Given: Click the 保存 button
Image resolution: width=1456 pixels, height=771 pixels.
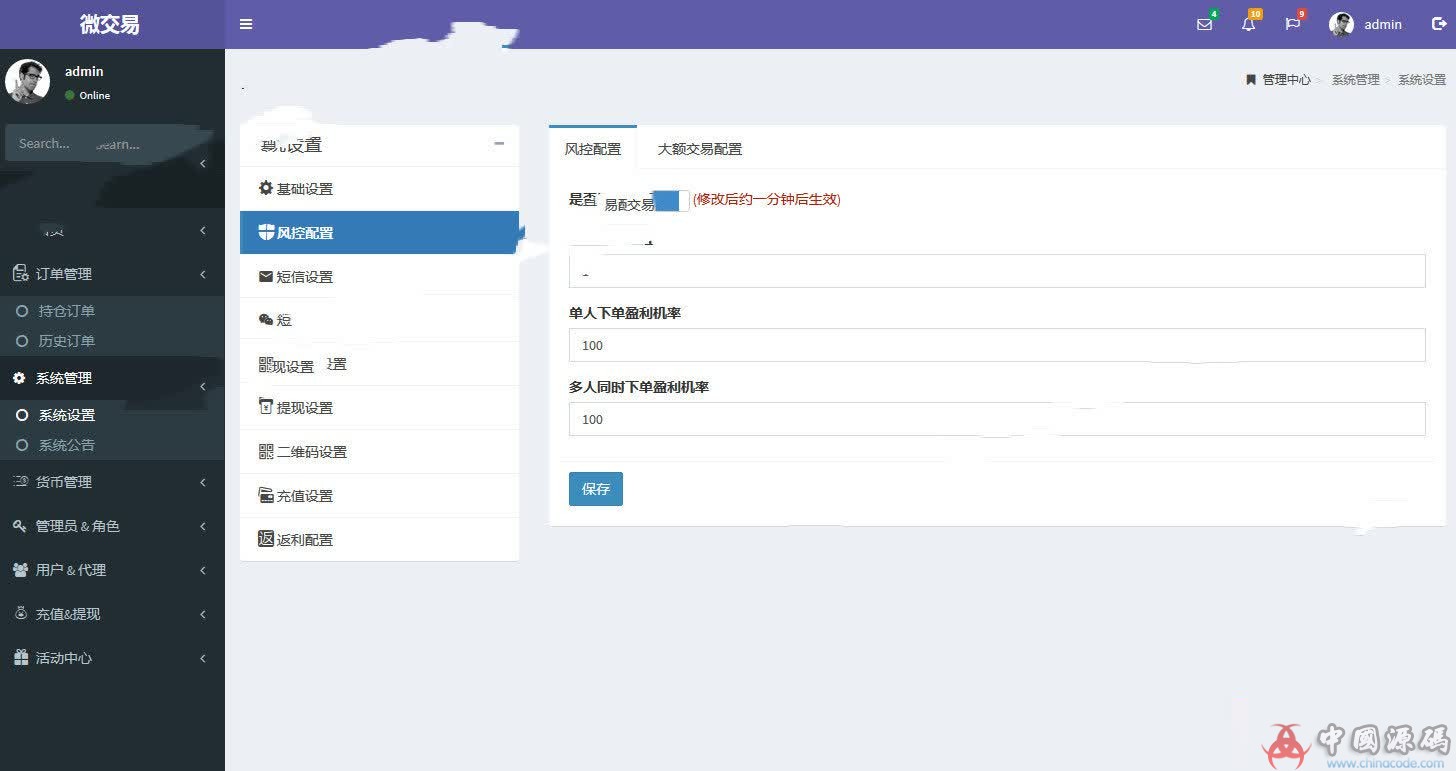Looking at the screenshot, I should coord(595,489).
